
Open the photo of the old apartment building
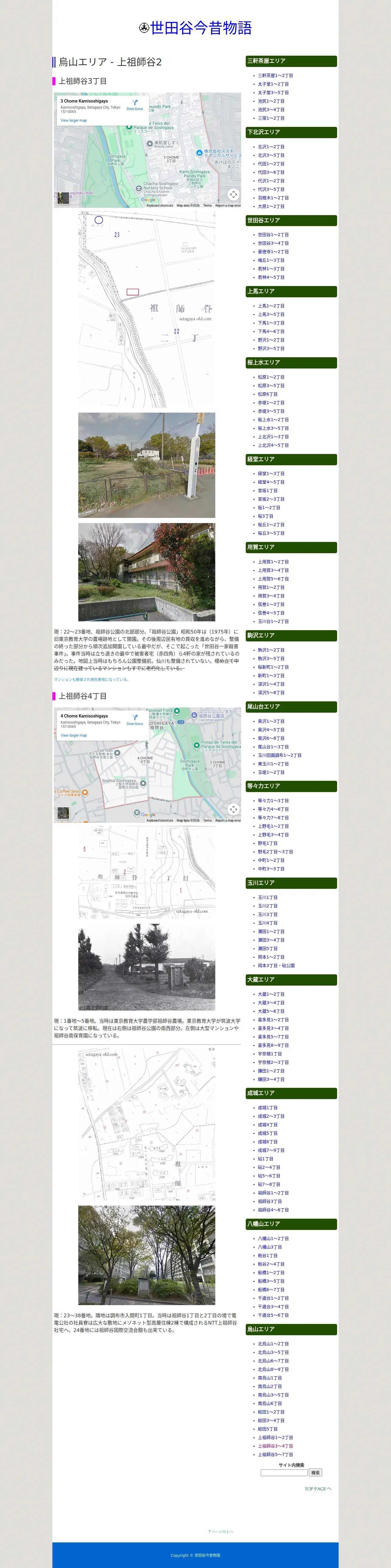point(147,572)
